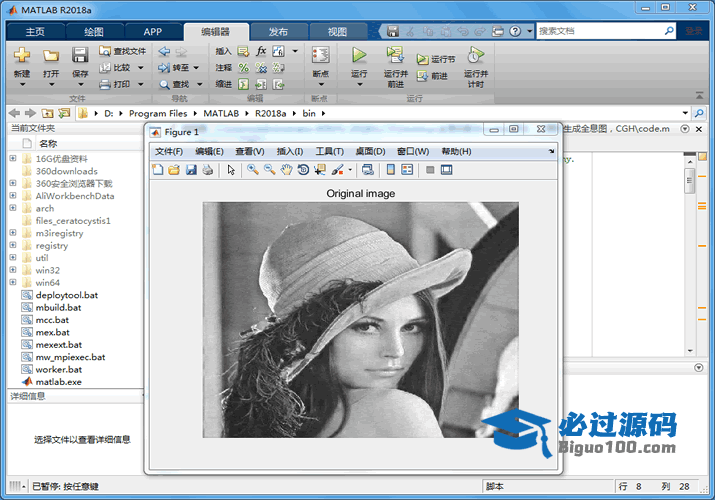
Task: Click Insert Colorbar icon in Figure toolbar
Action: point(390,170)
